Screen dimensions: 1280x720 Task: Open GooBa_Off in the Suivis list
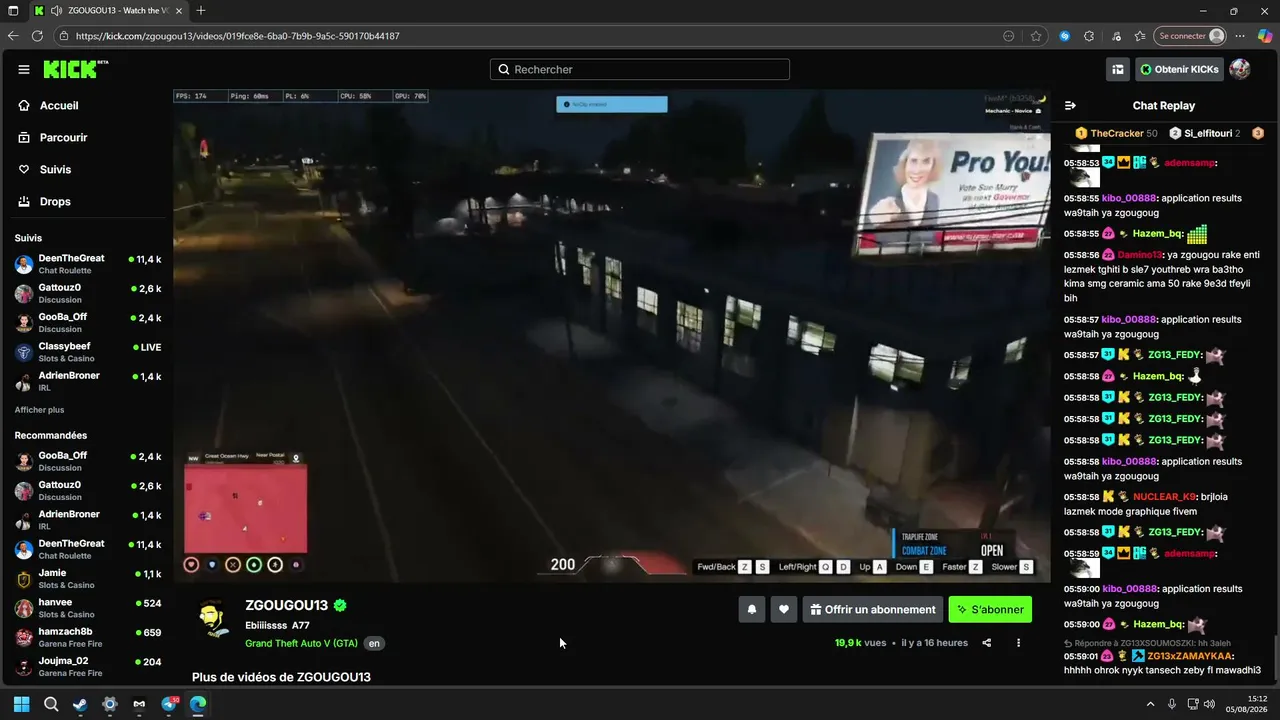click(87, 322)
